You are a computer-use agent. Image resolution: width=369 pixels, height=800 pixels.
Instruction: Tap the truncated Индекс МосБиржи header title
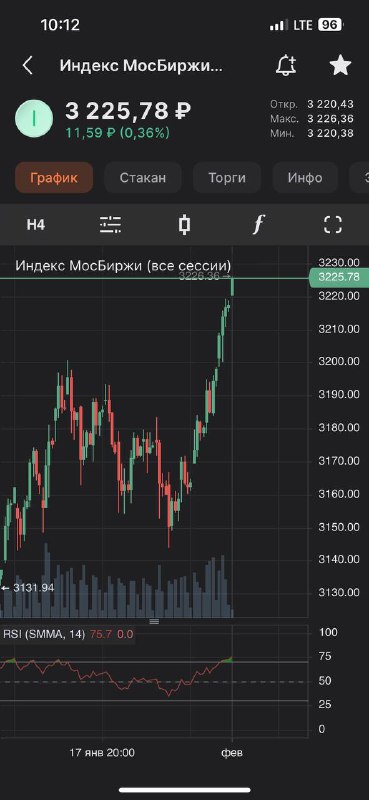click(141, 66)
